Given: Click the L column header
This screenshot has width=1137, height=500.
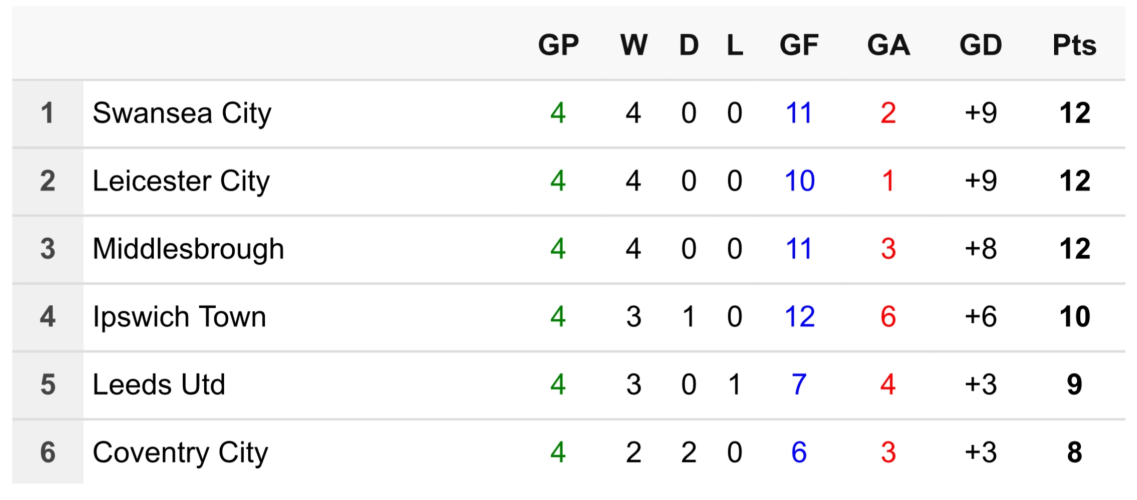Looking at the screenshot, I should coord(735,45).
